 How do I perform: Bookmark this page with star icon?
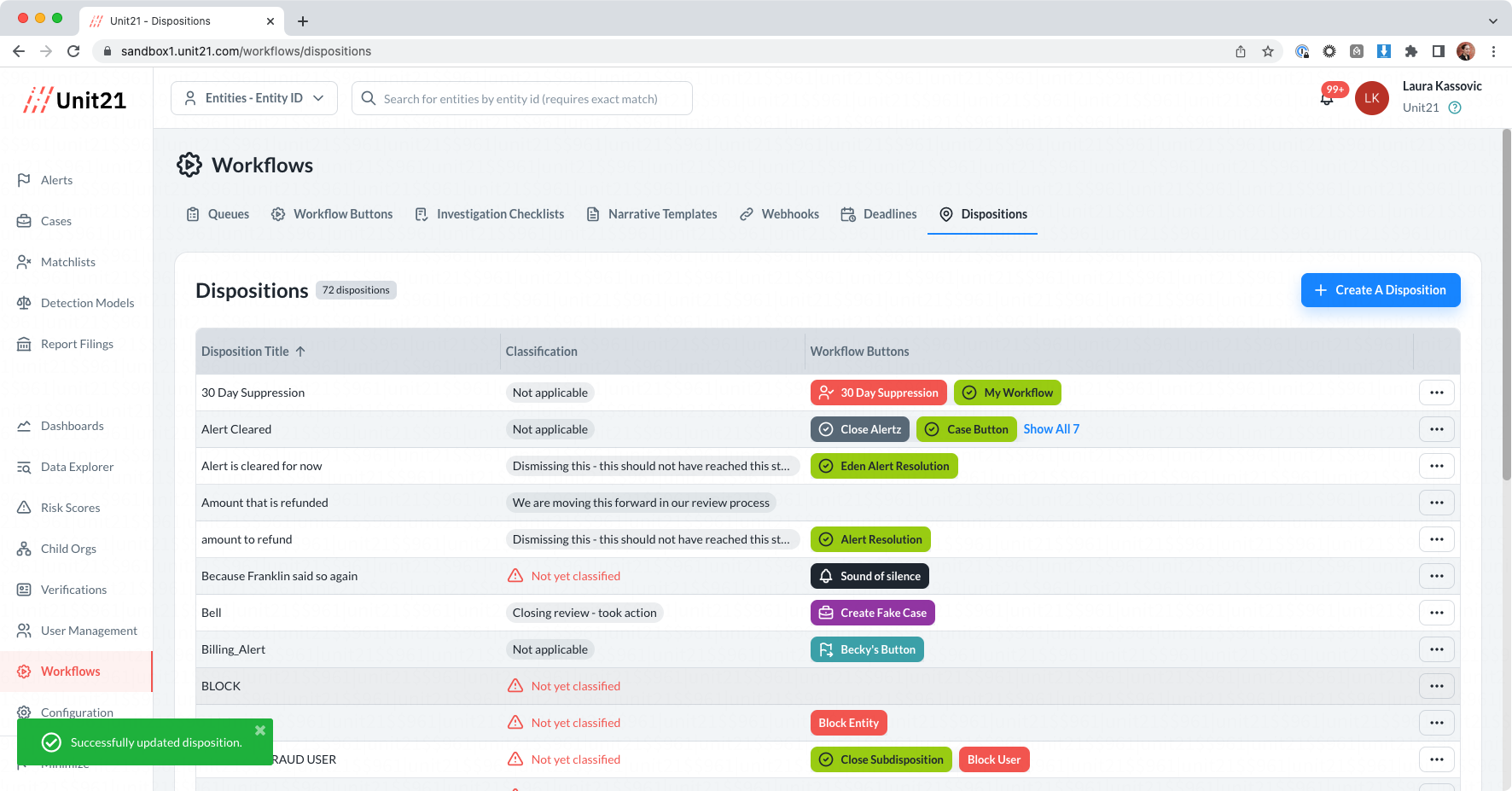tap(1268, 51)
